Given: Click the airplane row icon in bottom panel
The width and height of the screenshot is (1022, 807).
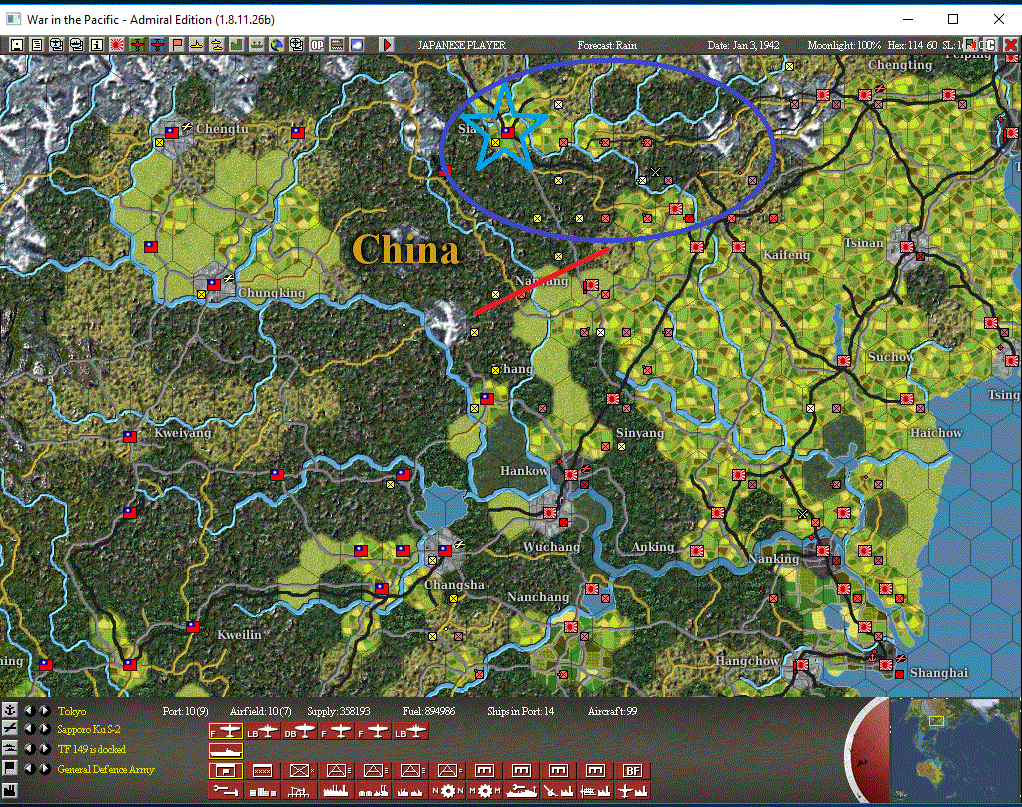Looking at the screenshot, I should click(10, 729).
